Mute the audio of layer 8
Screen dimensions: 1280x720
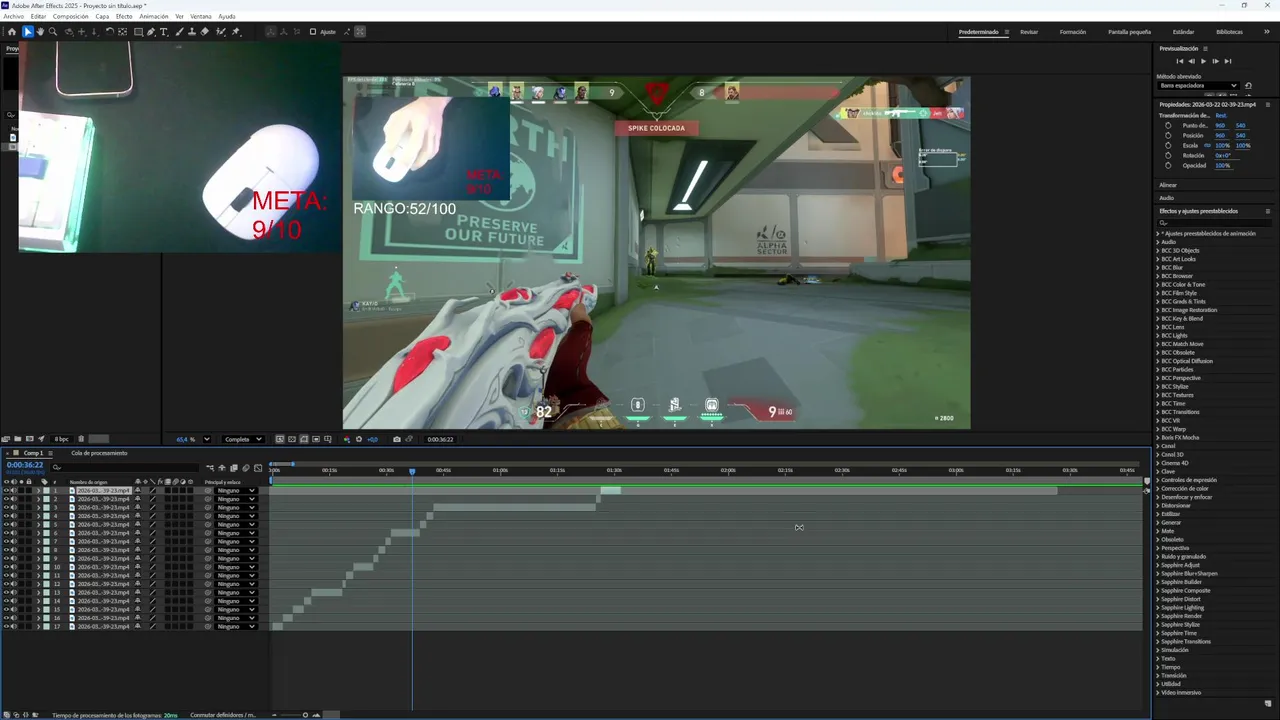(13, 550)
